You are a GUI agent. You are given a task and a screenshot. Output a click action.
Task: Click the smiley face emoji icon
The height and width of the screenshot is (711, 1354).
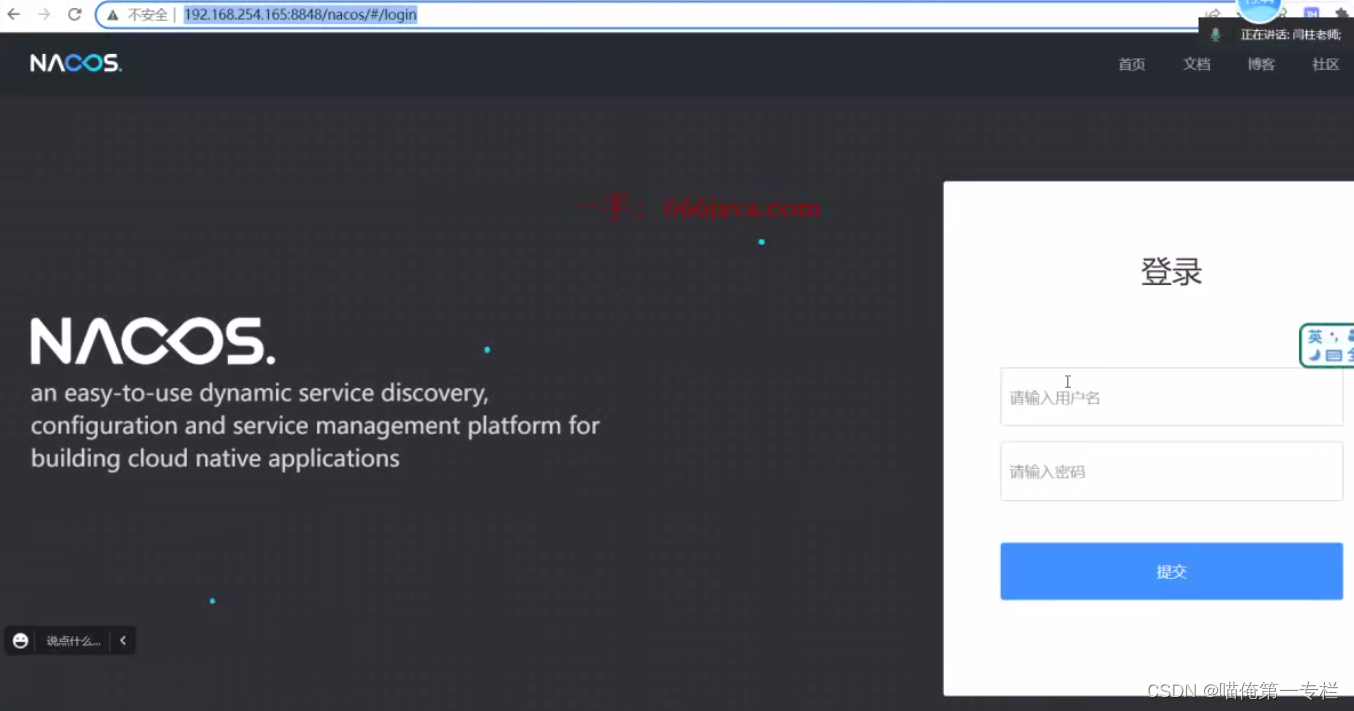[x=20, y=641]
